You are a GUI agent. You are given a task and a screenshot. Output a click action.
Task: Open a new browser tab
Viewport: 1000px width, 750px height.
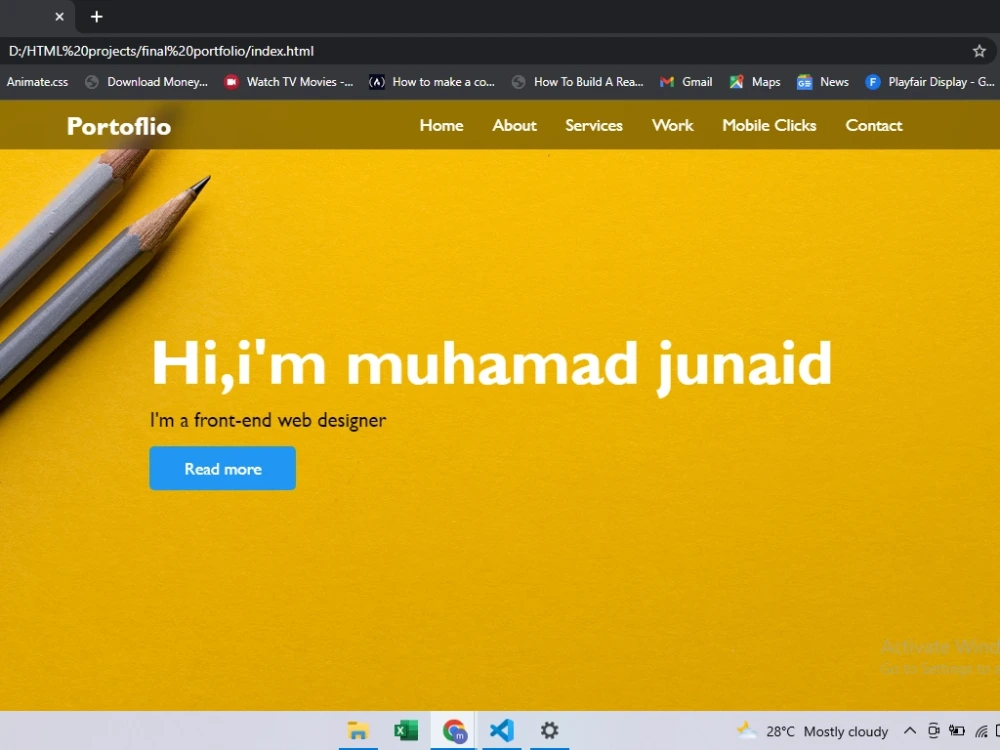(96, 16)
